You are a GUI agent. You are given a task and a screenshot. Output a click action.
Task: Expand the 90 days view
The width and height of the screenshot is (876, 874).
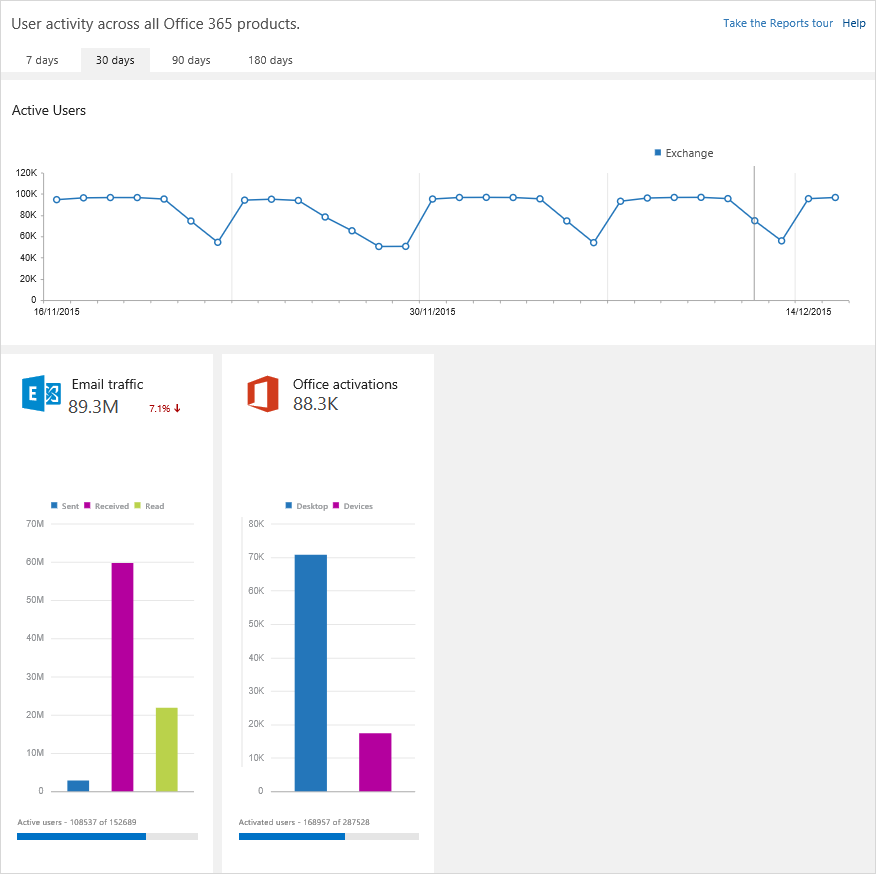(191, 60)
